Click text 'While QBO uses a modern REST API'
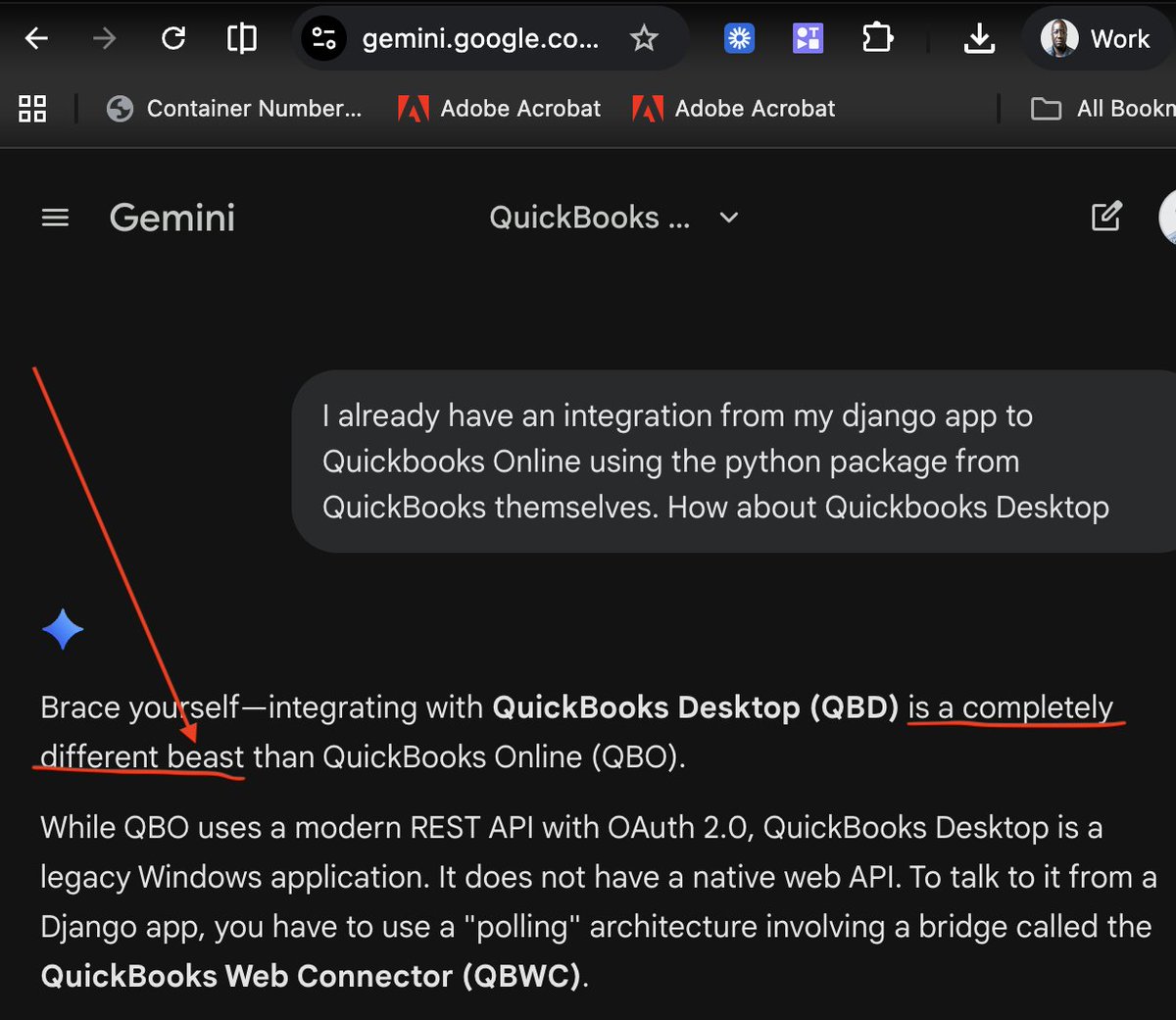The image size is (1176, 1020). (x=286, y=828)
